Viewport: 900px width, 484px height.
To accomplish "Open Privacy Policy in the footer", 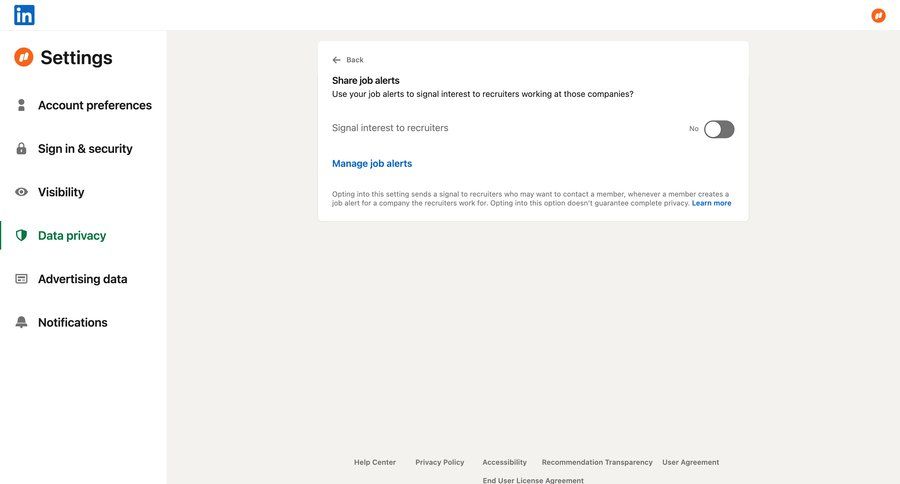I will 440,462.
